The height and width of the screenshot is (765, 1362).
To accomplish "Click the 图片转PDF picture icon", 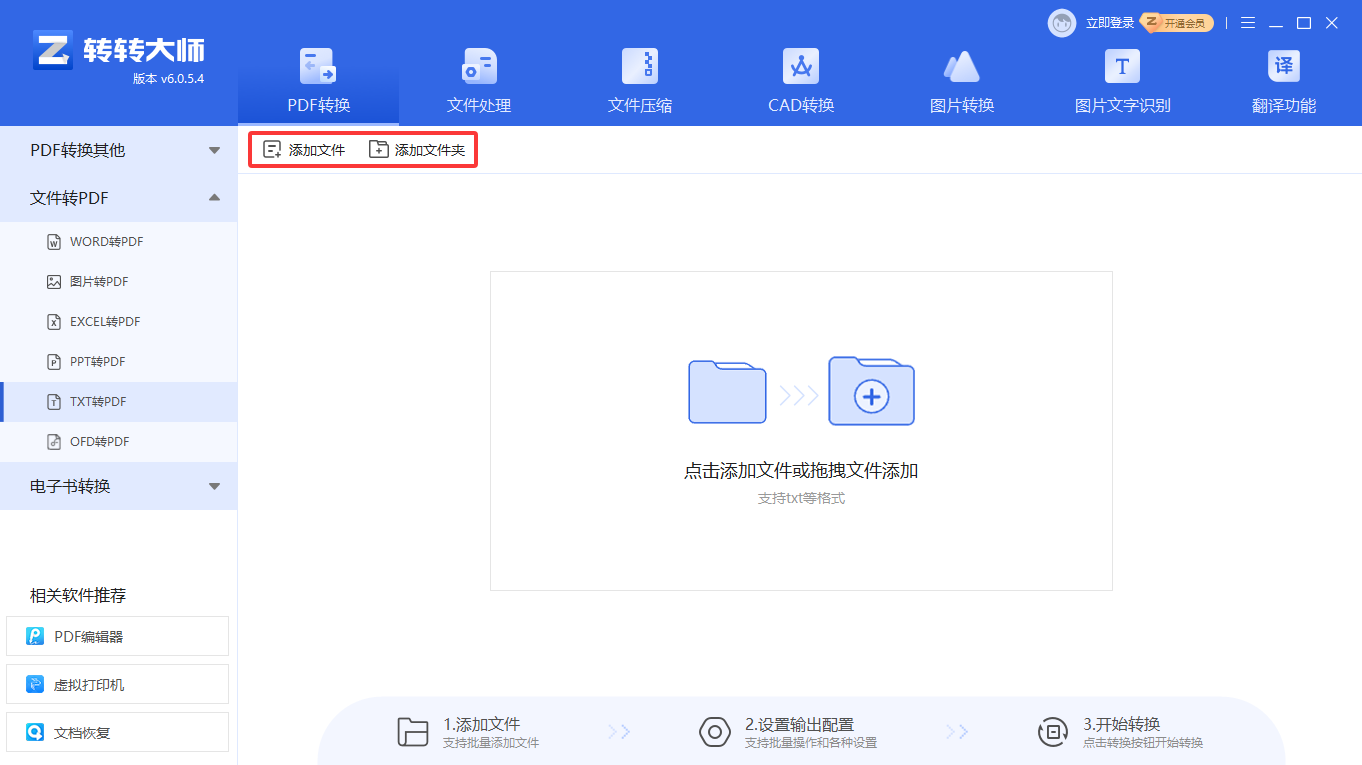I will [54, 282].
